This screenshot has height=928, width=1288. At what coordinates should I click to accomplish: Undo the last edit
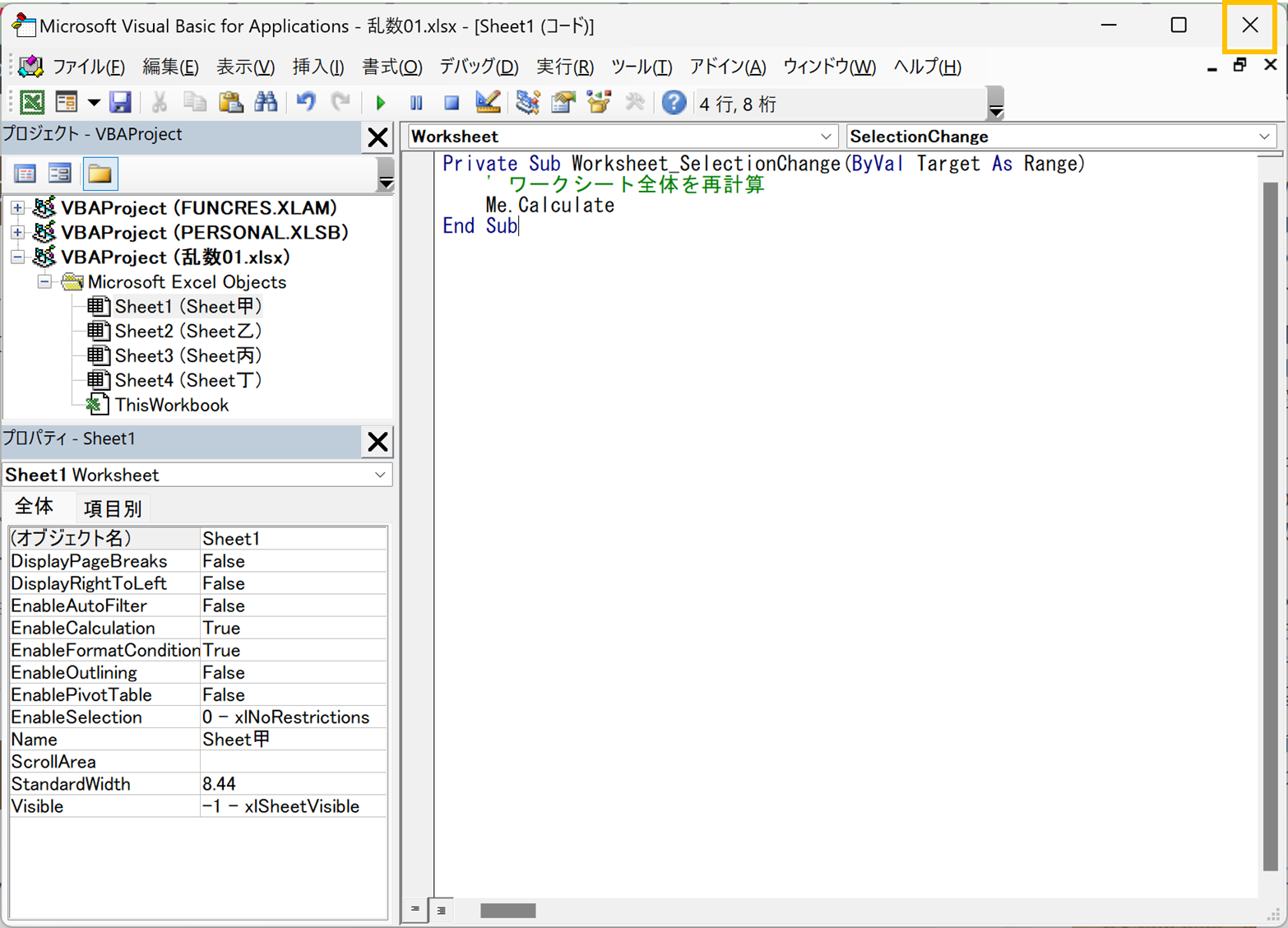[306, 103]
